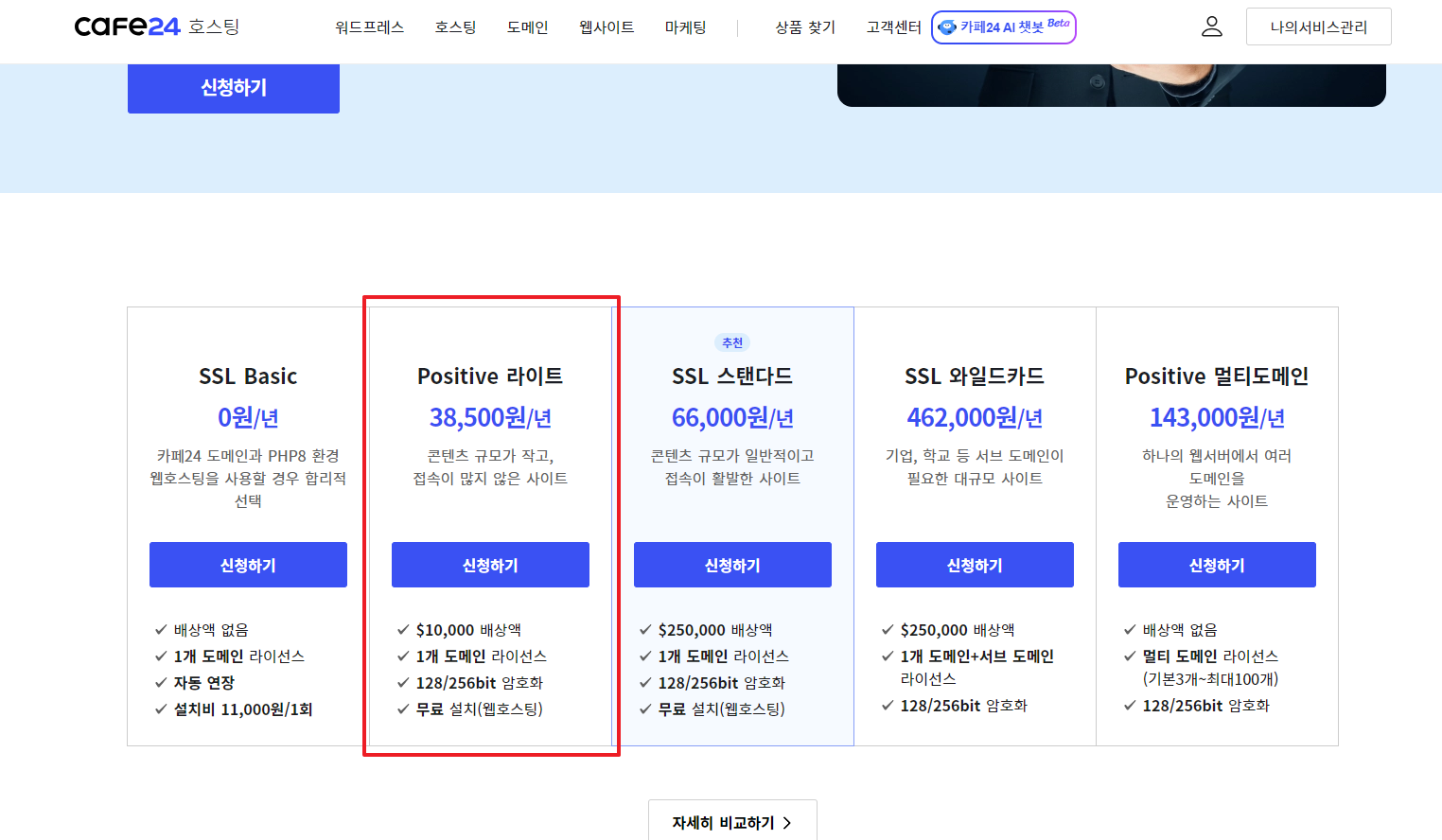
Task: Apply for the SSL 스탠다드 plan
Action: click(732, 565)
